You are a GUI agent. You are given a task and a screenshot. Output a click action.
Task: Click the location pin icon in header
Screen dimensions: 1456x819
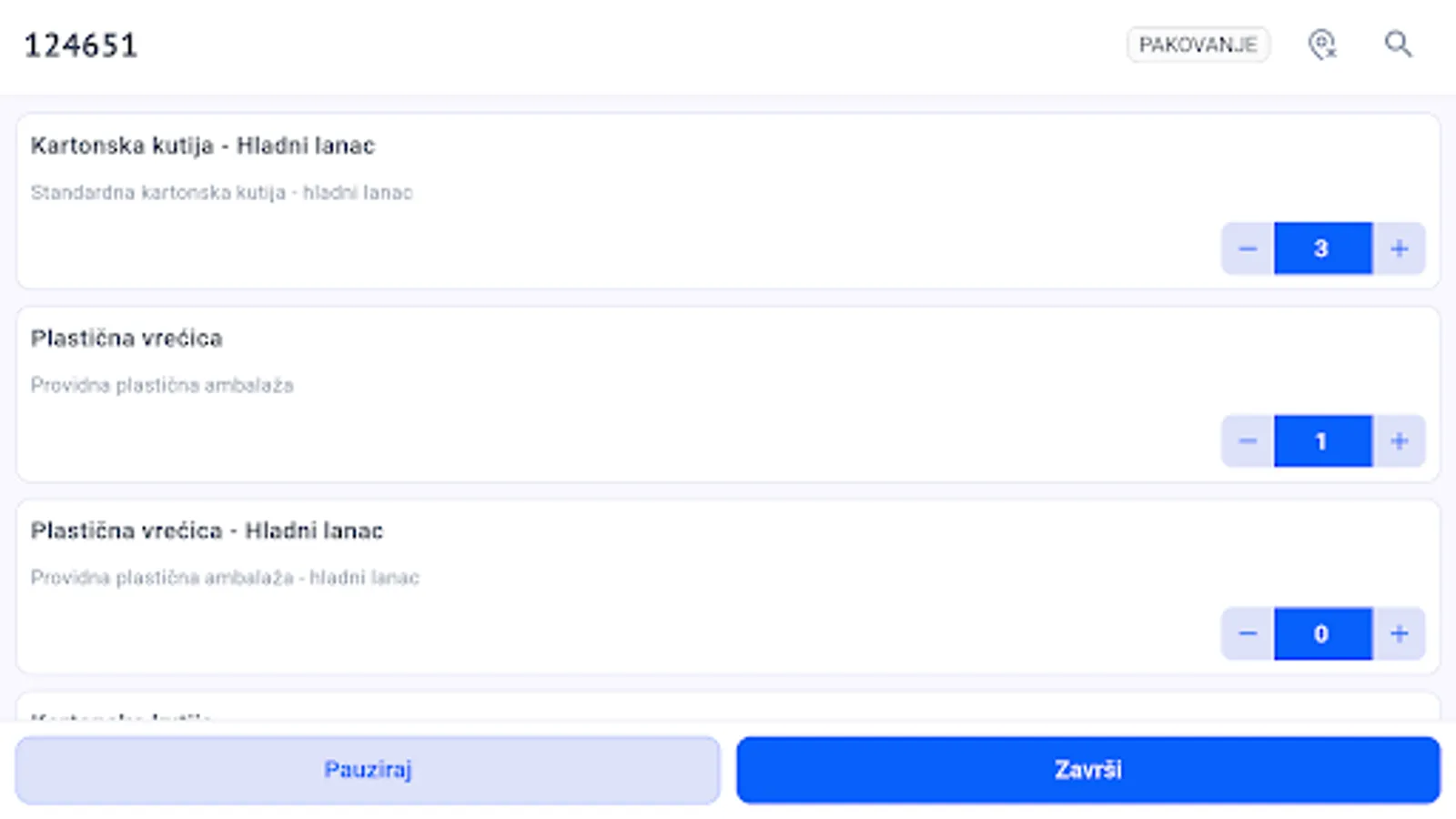[x=1321, y=44]
